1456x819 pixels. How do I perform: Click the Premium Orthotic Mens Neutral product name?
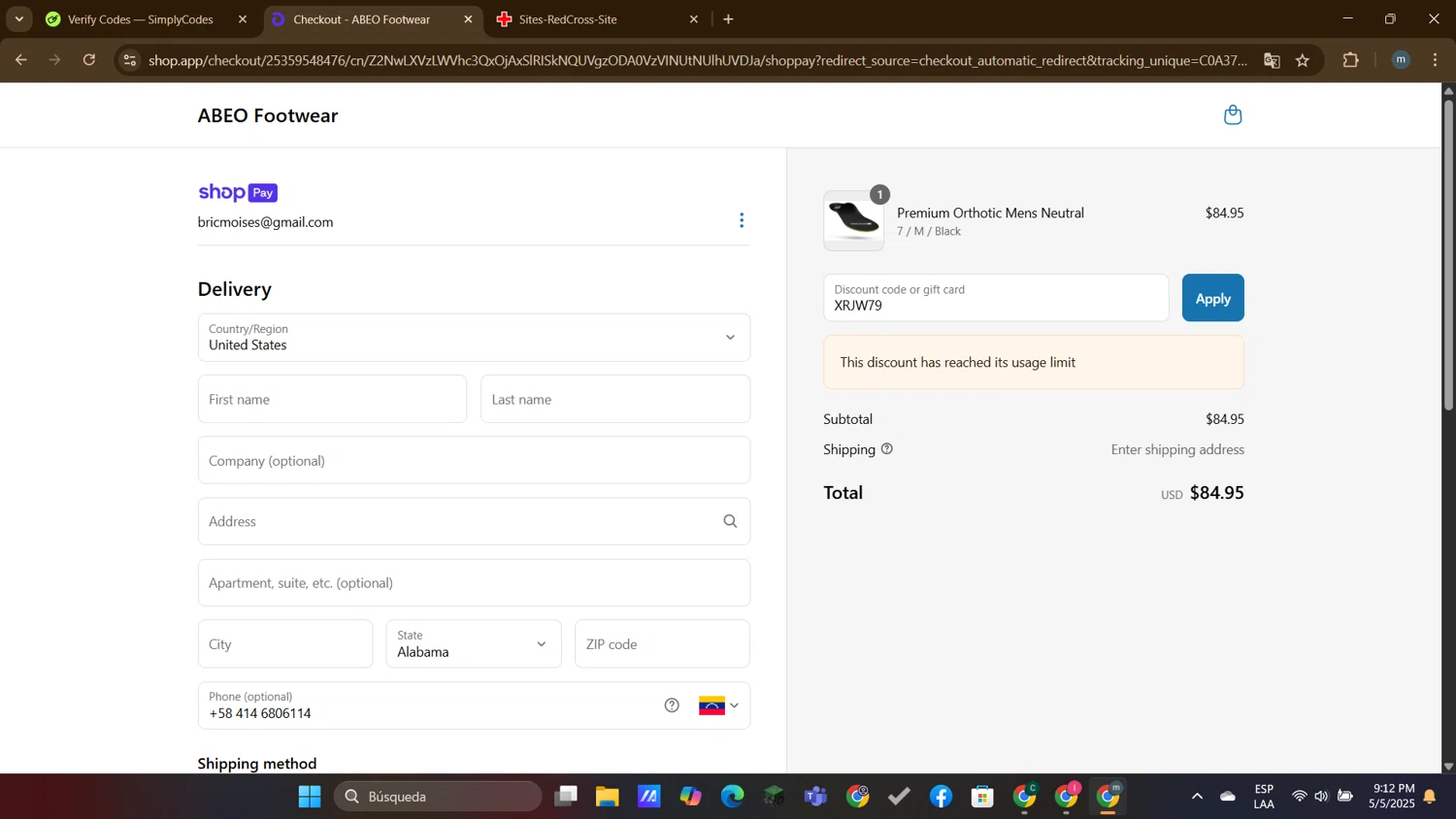pyautogui.click(x=990, y=213)
